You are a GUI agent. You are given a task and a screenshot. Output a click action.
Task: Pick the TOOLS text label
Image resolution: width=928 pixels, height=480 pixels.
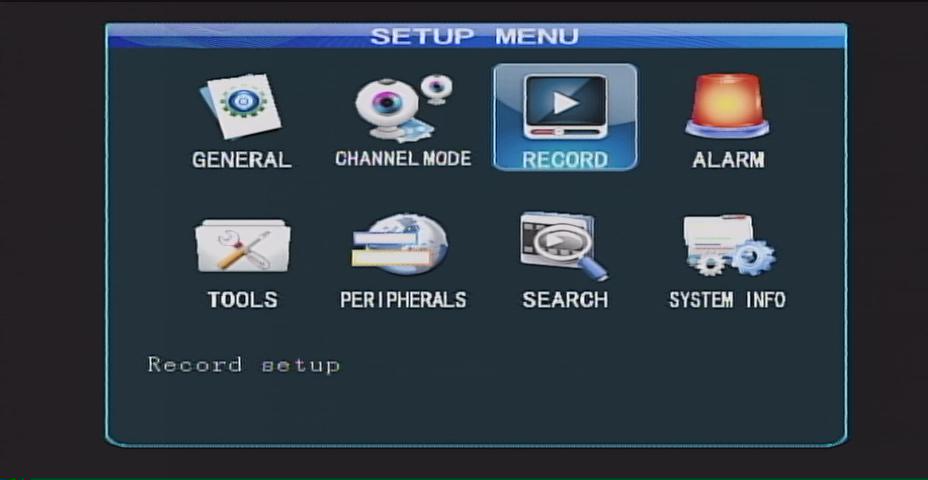coord(242,300)
